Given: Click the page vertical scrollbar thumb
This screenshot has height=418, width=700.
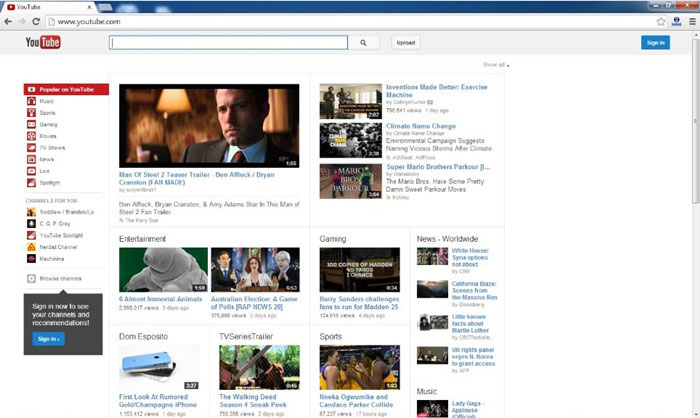Looking at the screenshot, I should pos(696,121).
